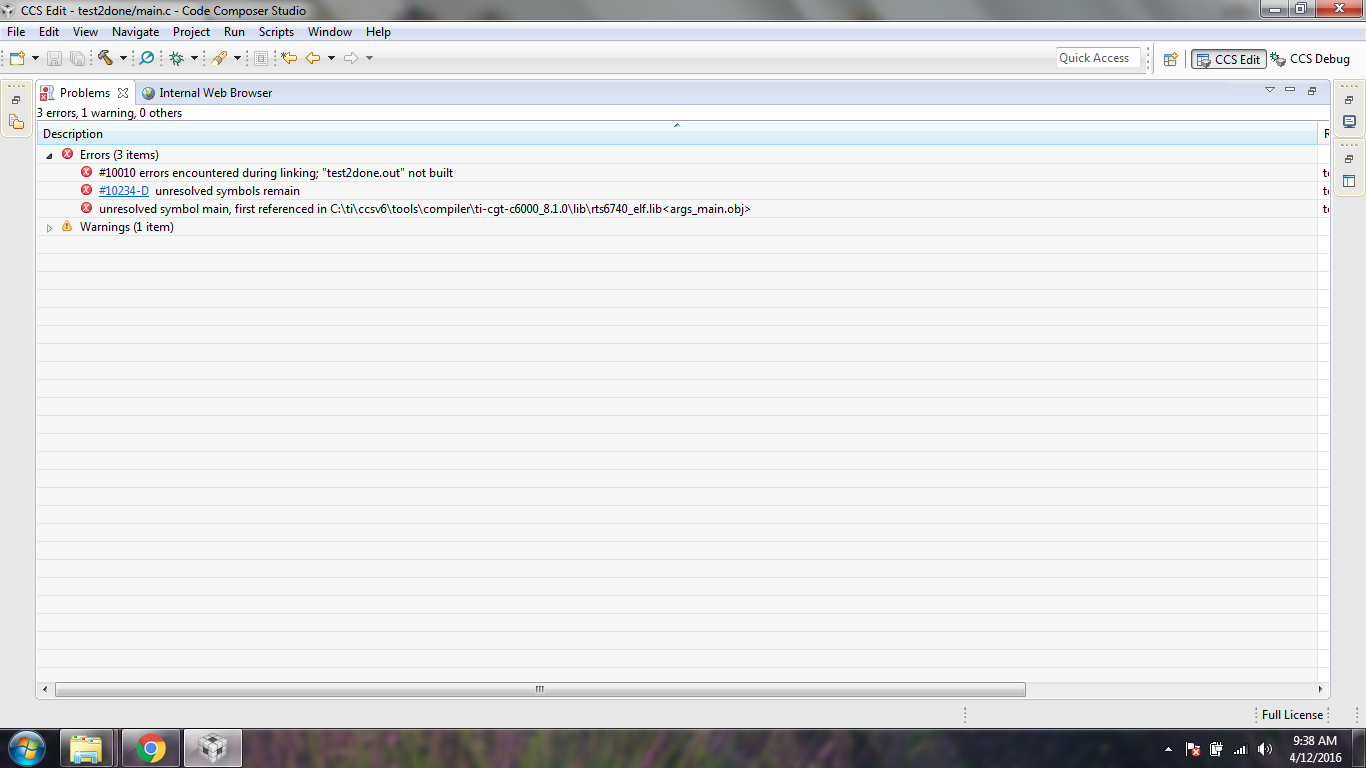This screenshot has height=768, width=1366.
Task: Click the clock showing 9:38 AM
Action: click(x=1315, y=741)
